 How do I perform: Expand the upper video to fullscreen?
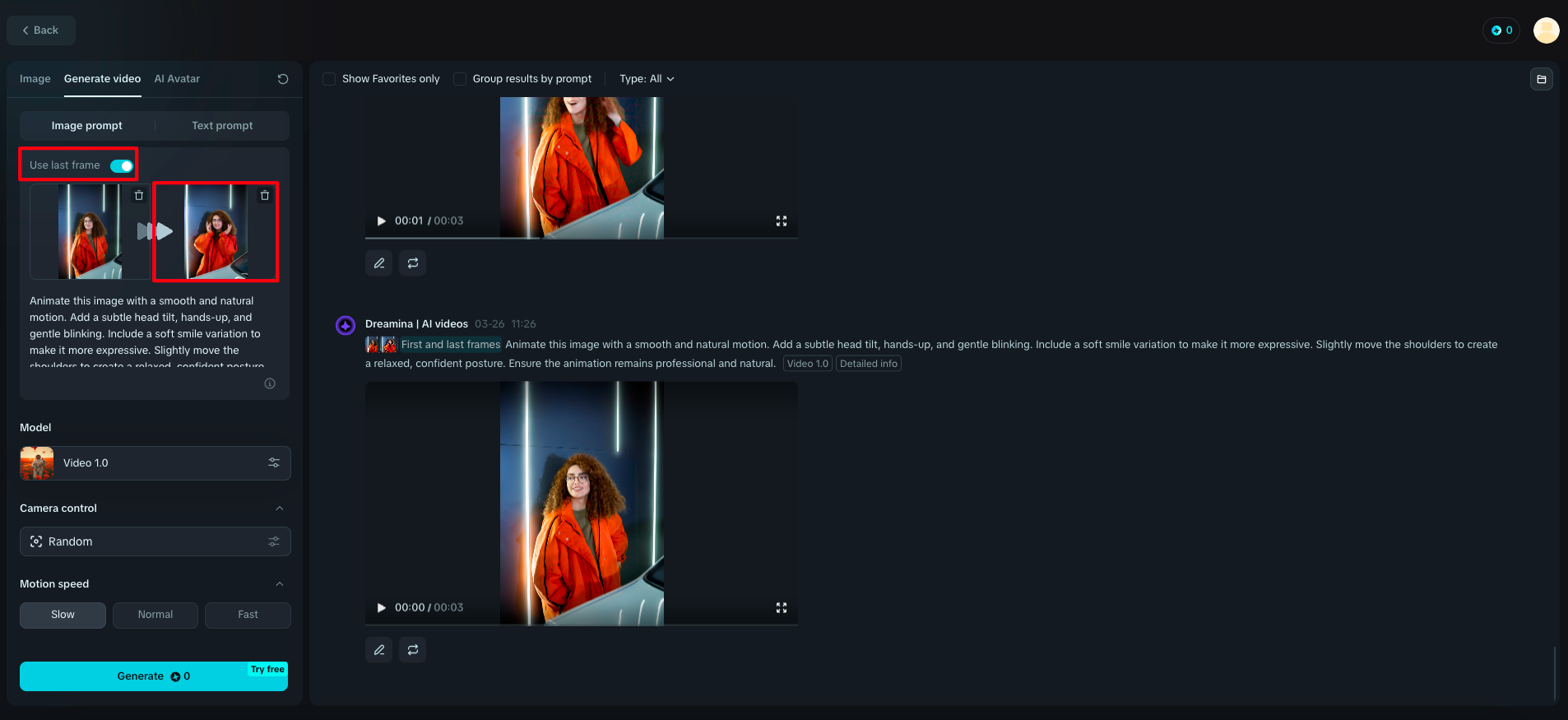782,221
